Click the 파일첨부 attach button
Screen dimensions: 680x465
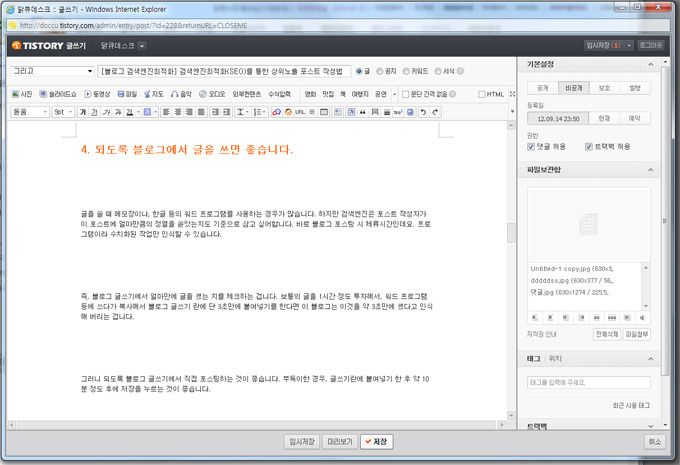click(637, 334)
